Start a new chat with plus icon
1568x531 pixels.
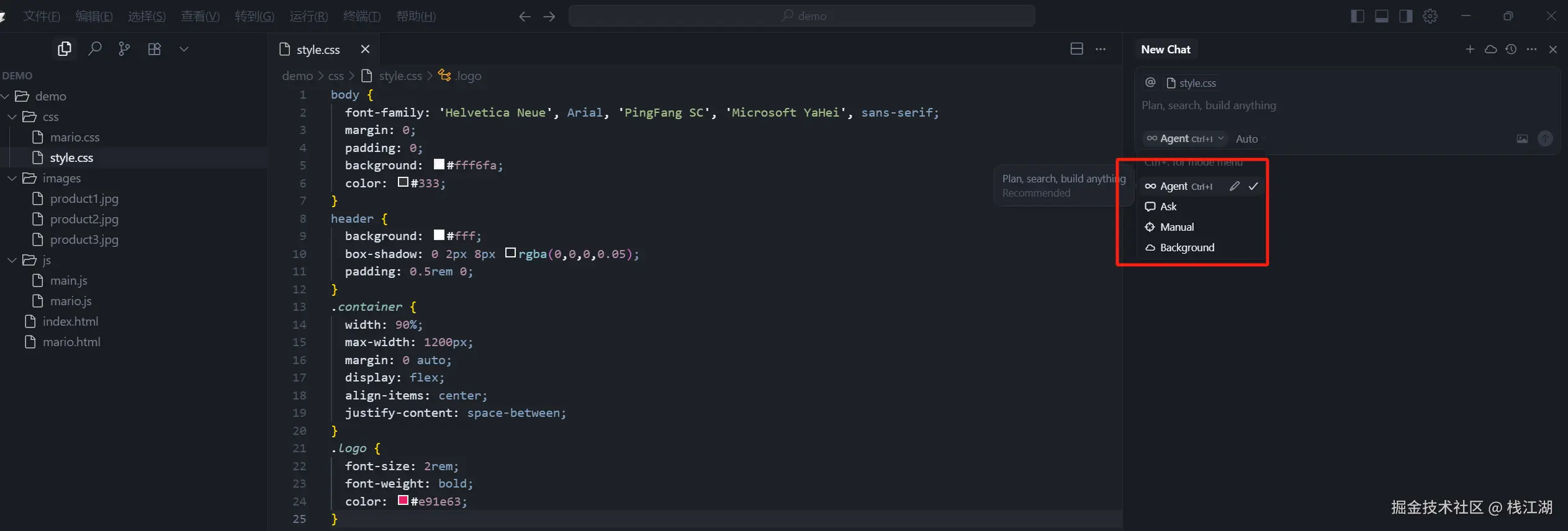(x=1470, y=49)
